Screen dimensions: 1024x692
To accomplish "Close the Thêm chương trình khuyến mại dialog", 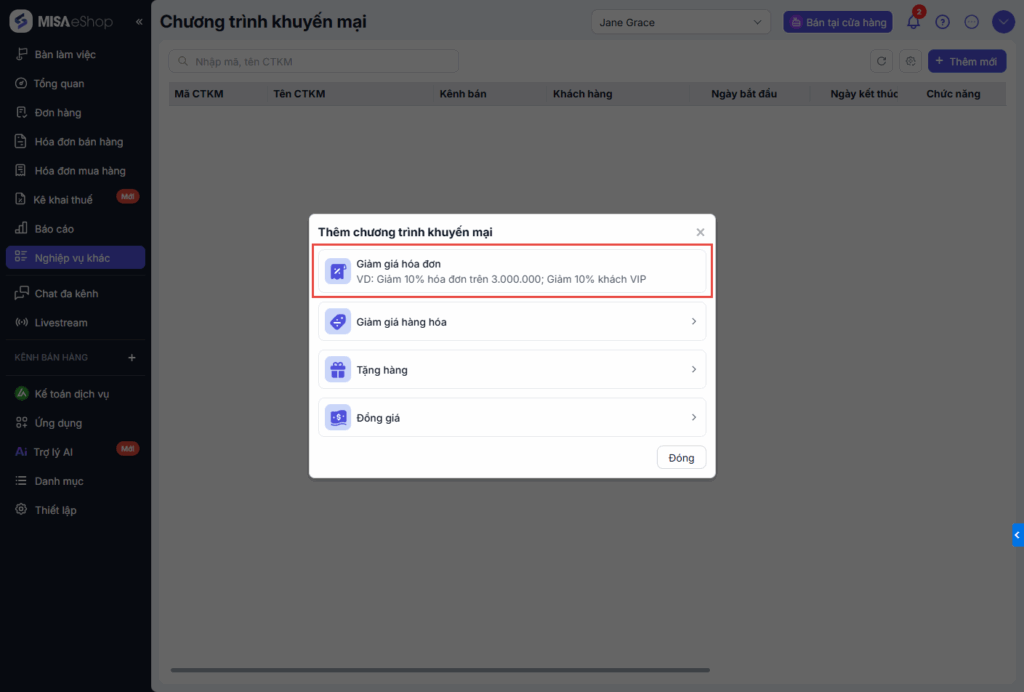I will [x=700, y=232].
